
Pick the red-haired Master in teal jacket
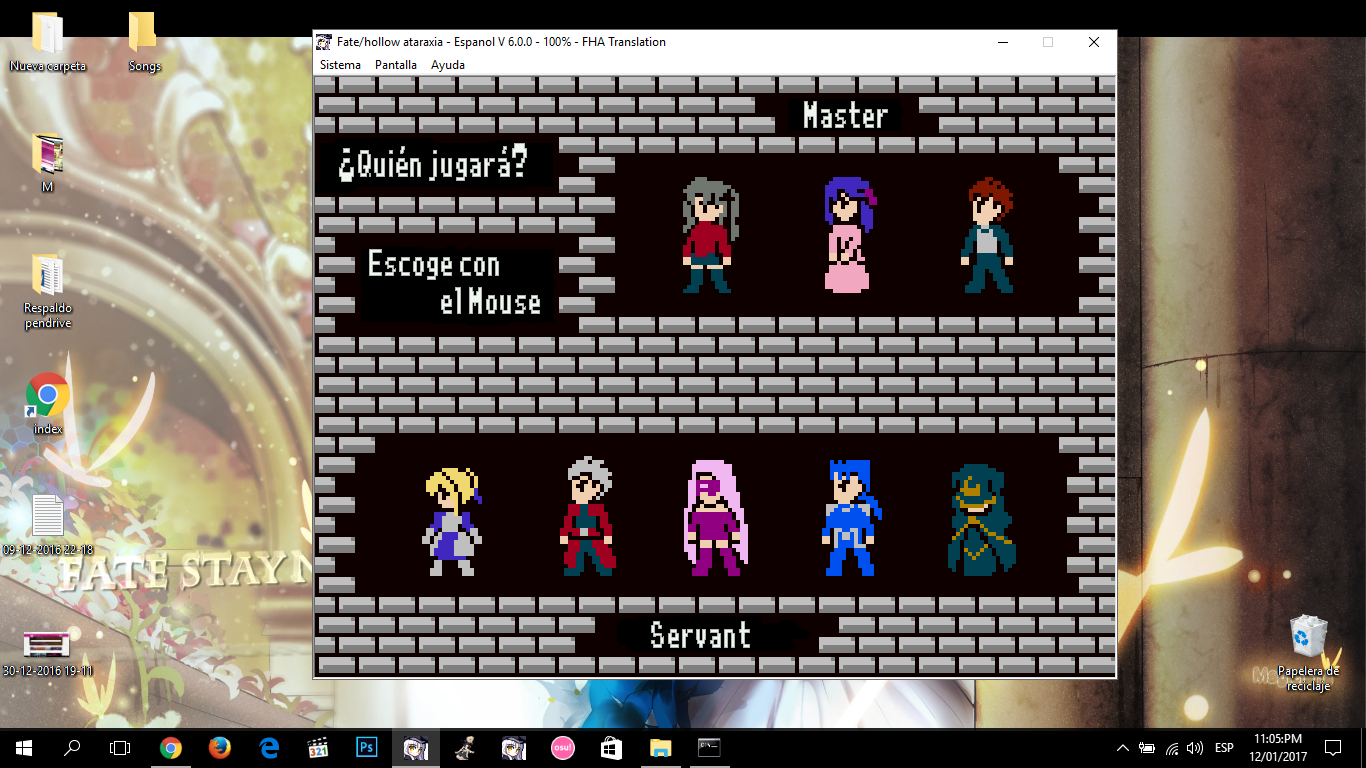pyautogui.click(x=987, y=235)
